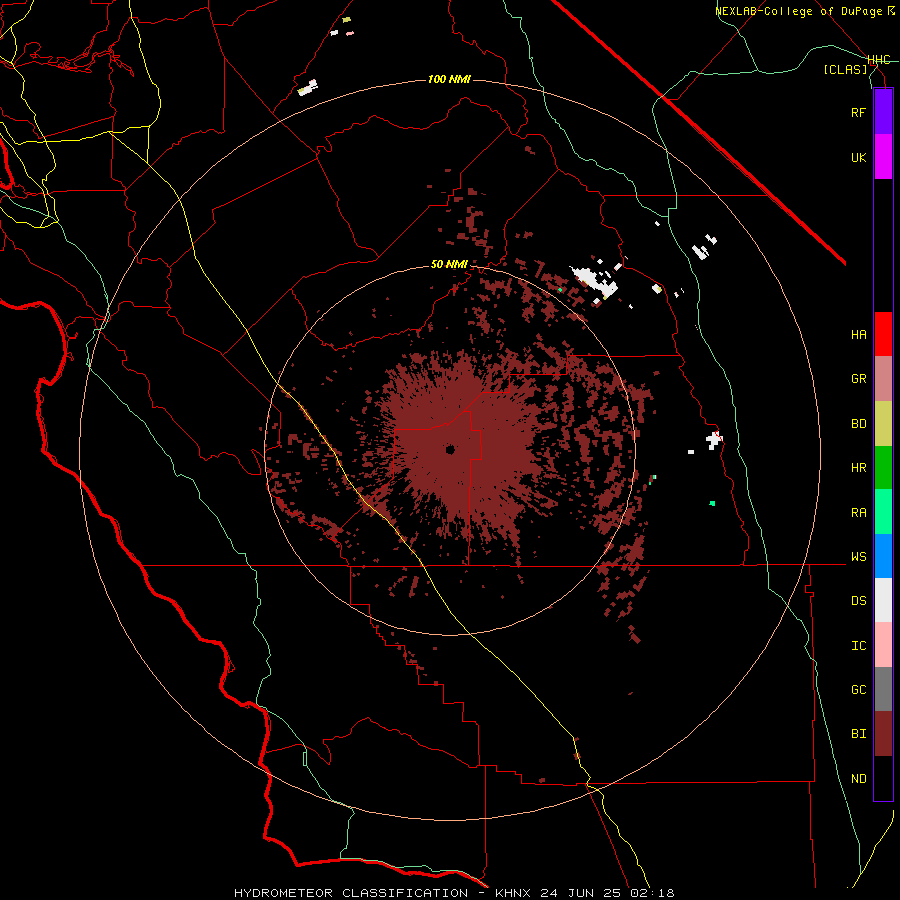Click the BD legend label

tap(858, 424)
